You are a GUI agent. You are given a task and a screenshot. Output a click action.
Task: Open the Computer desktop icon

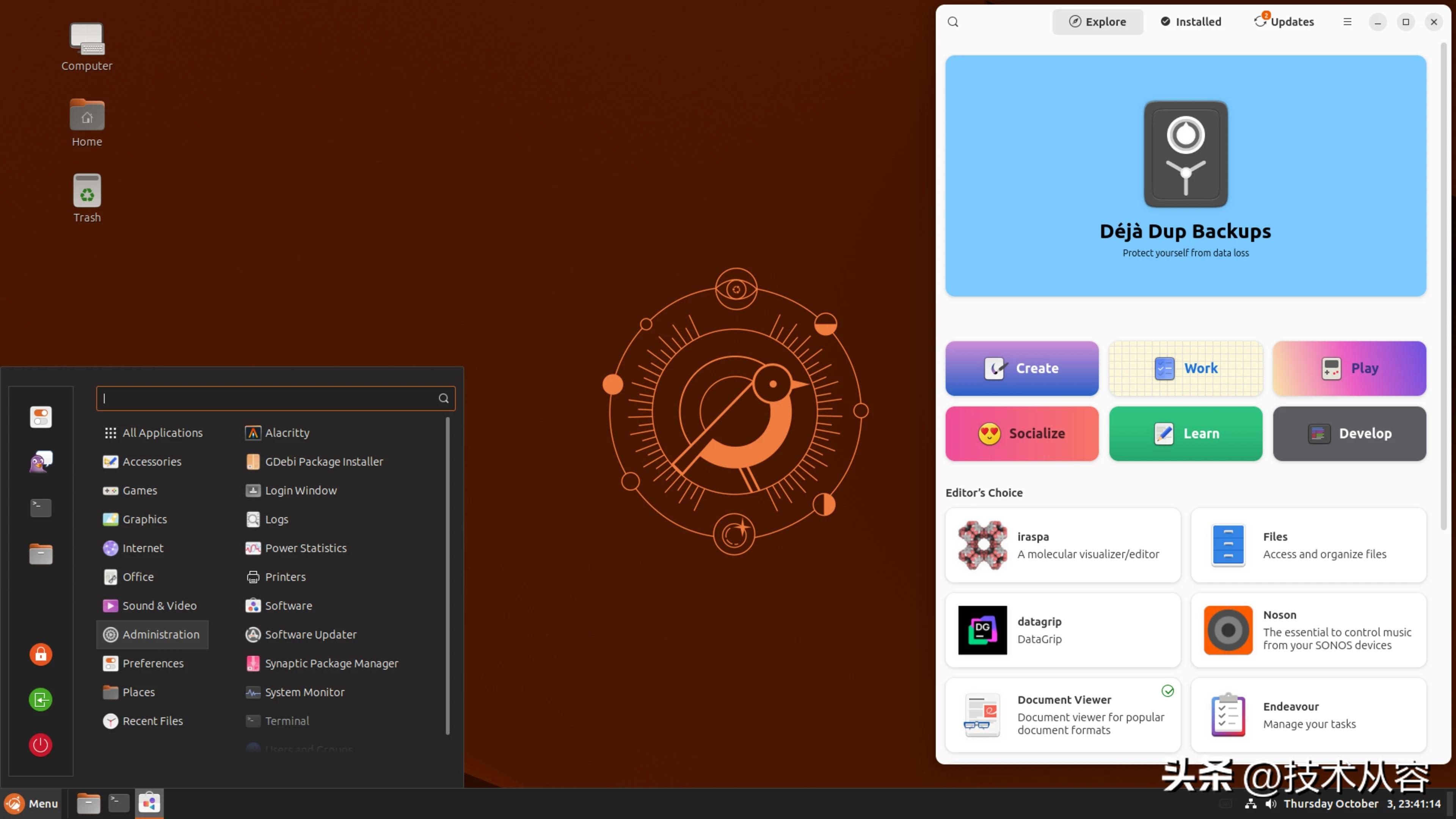86,47
